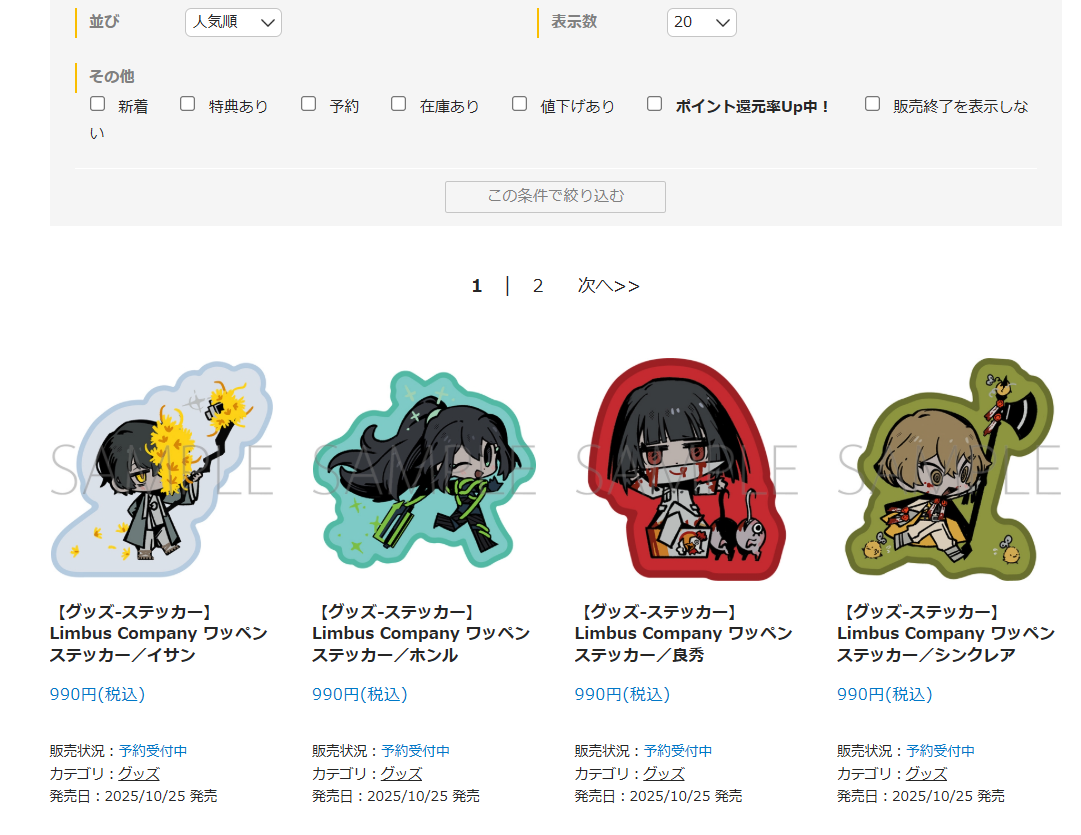Open the 良秀 sticker product title
The width and height of the screenshot is (1081, 835).
tap(684, 634)
